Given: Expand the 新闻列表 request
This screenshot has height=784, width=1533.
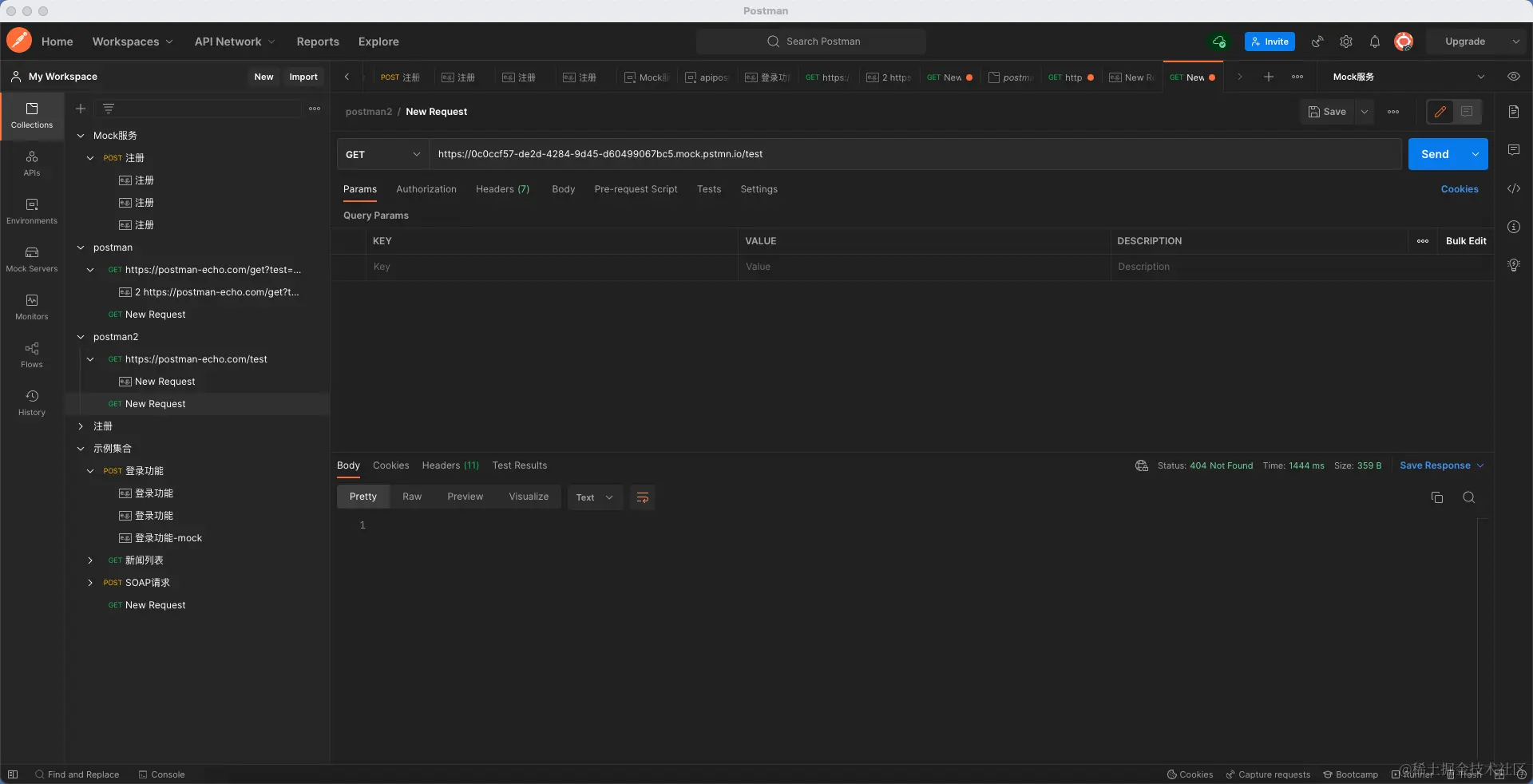Looking at the screenshot, I should [x=90, y=560].
